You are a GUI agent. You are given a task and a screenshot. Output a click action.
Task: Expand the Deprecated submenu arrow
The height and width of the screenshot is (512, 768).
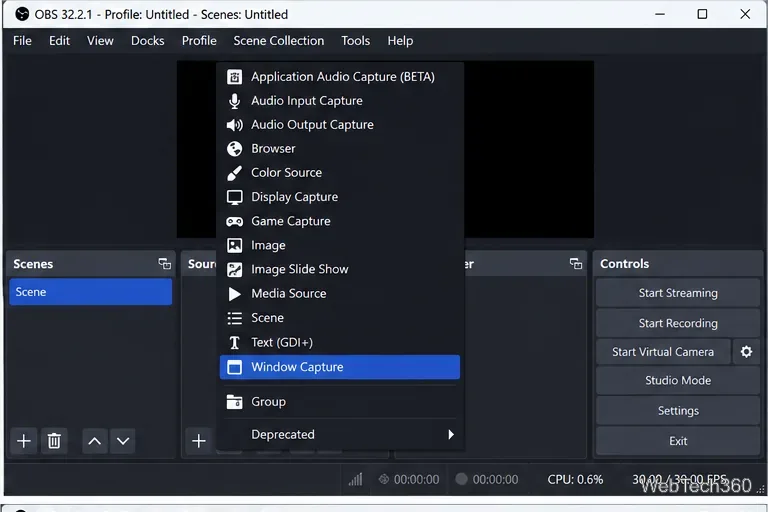click(x=451, y=435)
